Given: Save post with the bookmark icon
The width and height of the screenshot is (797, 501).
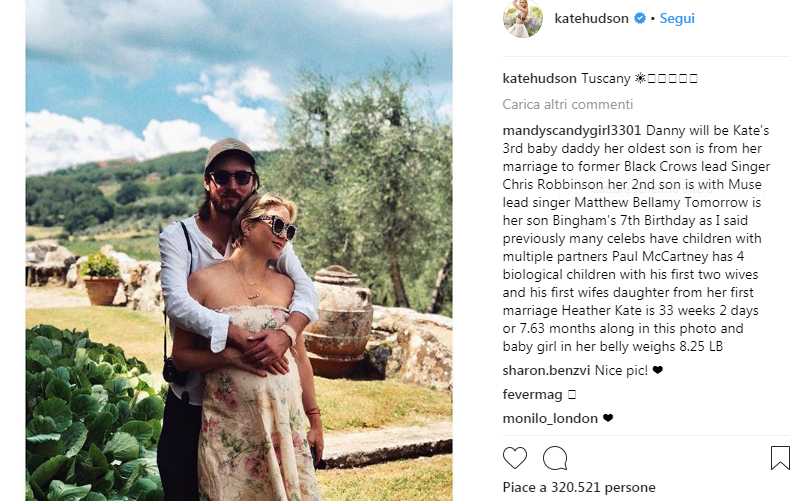Looking at the screenshot, I should pos(780,457).
